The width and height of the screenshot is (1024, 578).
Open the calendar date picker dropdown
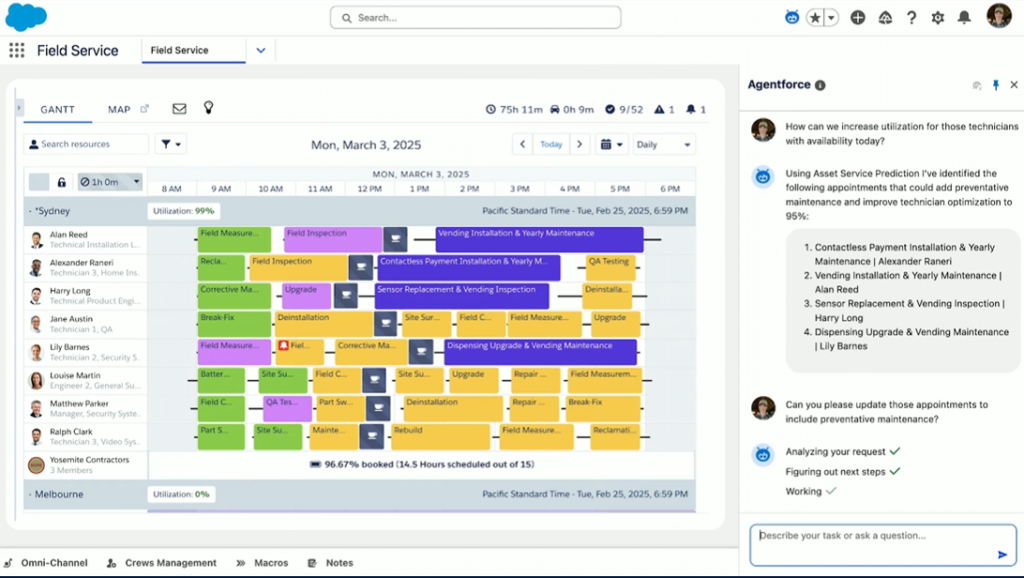[x=611, y=144]
